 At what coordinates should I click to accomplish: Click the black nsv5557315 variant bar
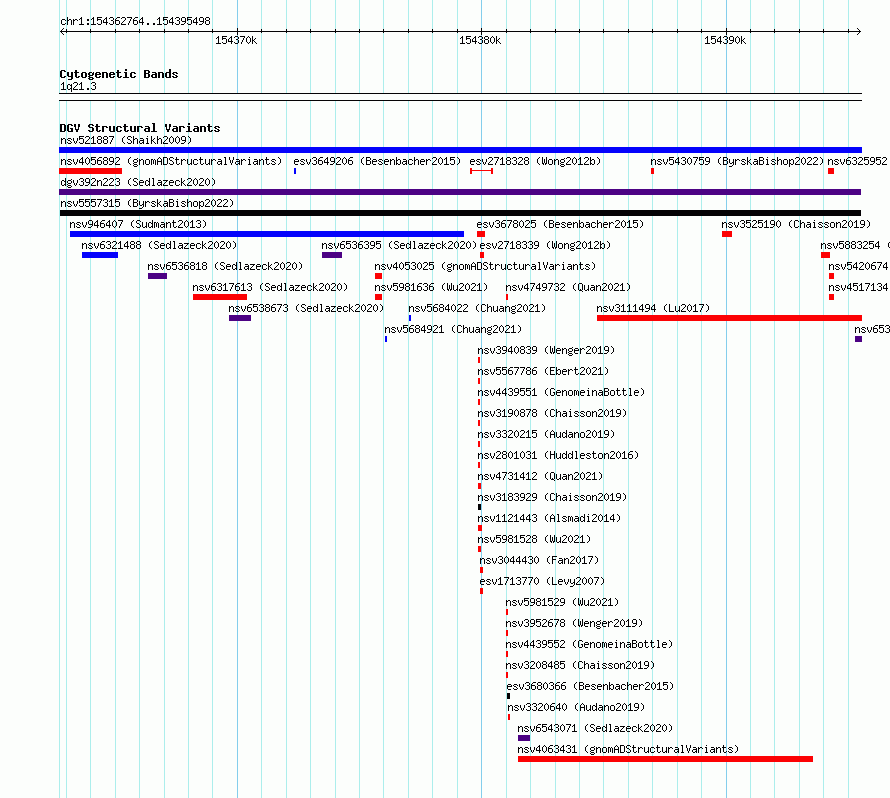(x=460, y=213)
